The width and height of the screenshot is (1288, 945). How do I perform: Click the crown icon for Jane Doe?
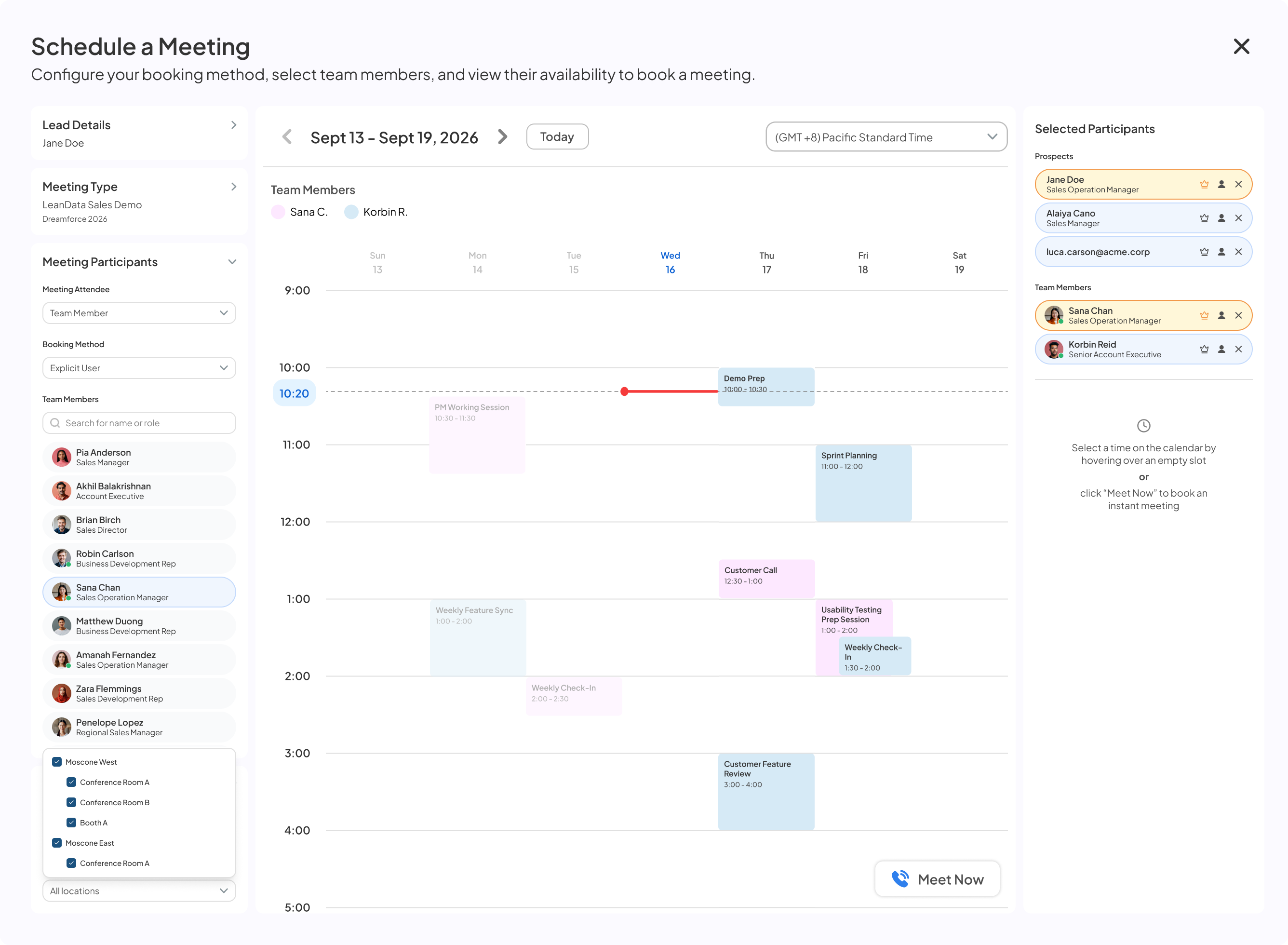click(x=1204, y=184)
